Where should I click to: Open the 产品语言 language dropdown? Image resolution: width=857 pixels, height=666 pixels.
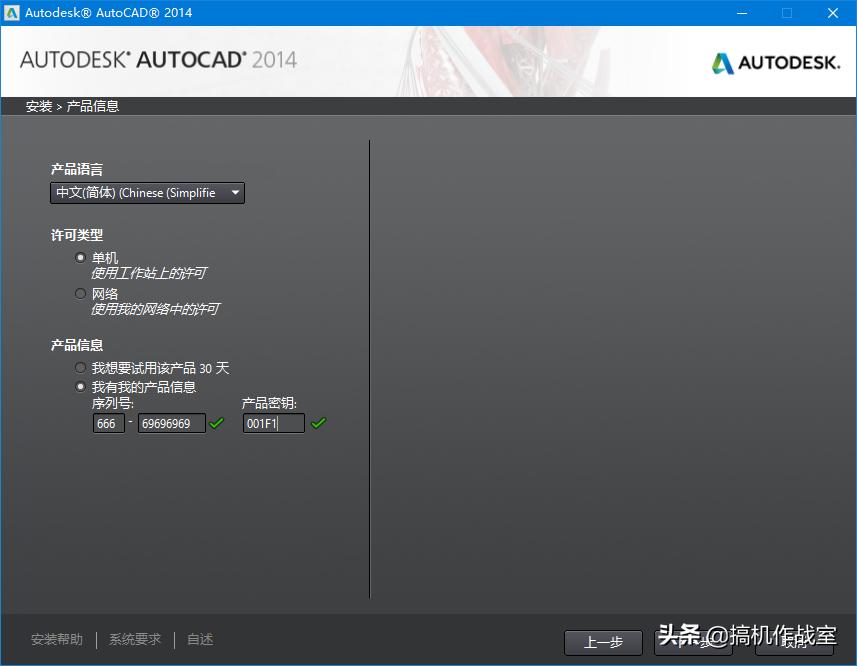[235, 192]
